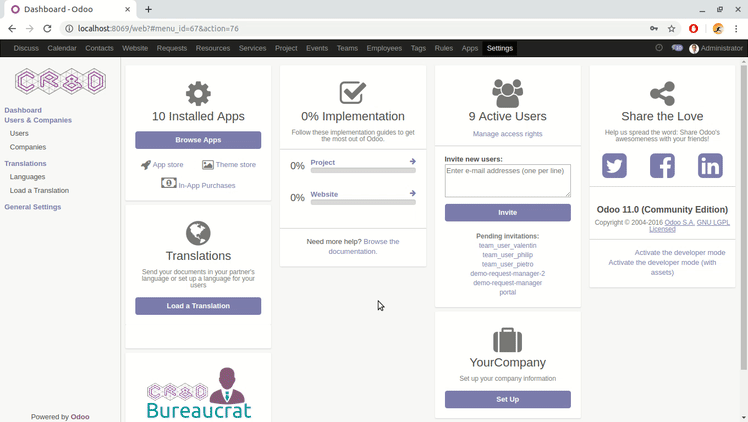Open the Project implementation arrow

(413, 162)
